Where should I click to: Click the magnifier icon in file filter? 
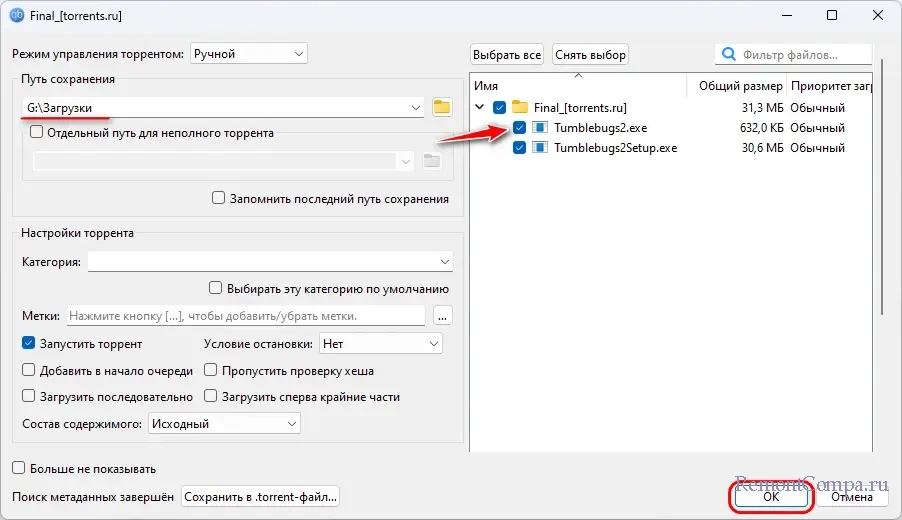(x=729, y=55)
